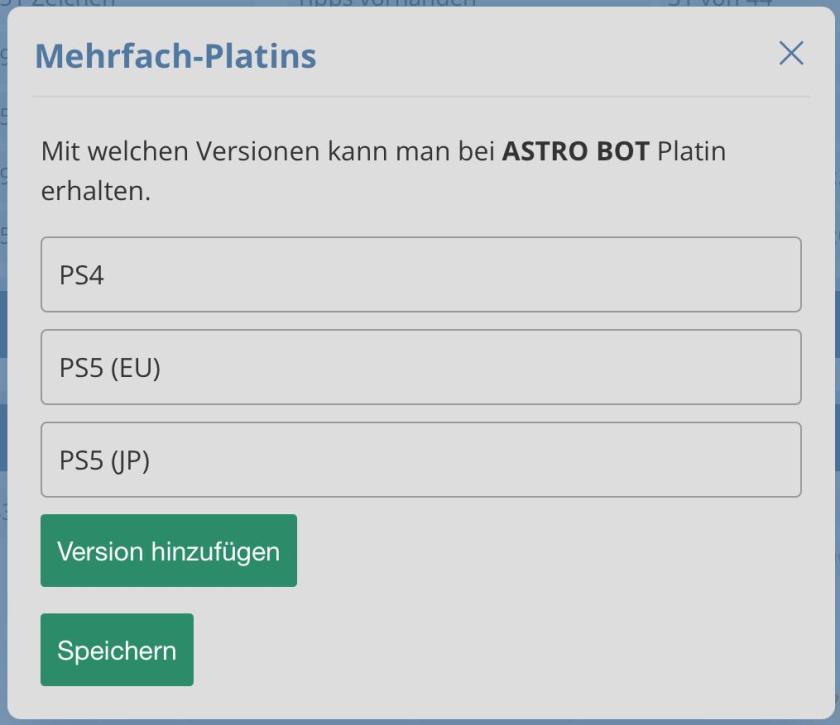Click the word 'Platin' in the description
This screenshot has width=840, height=725.
691,152
